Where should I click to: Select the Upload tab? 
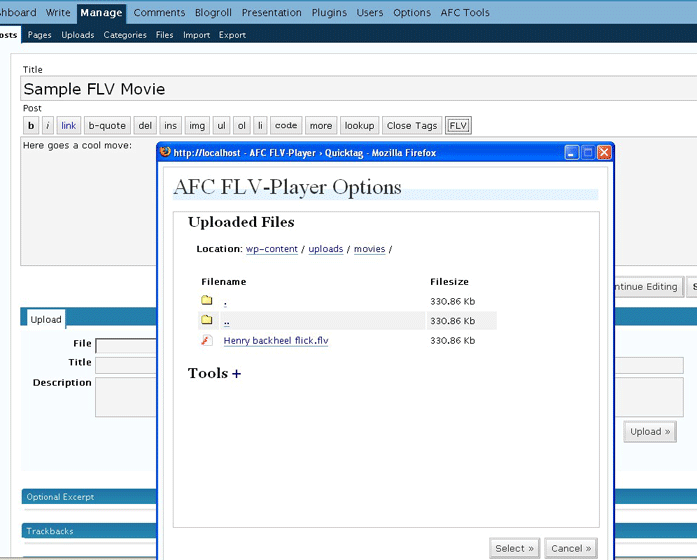coord(46,320)
